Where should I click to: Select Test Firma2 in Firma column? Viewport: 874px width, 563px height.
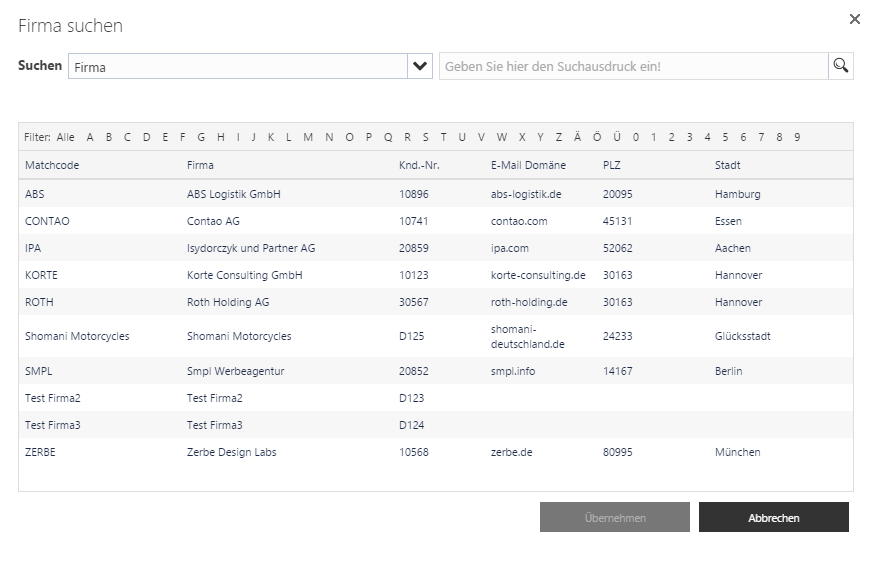pyautogui.click(x=215, y=398)
